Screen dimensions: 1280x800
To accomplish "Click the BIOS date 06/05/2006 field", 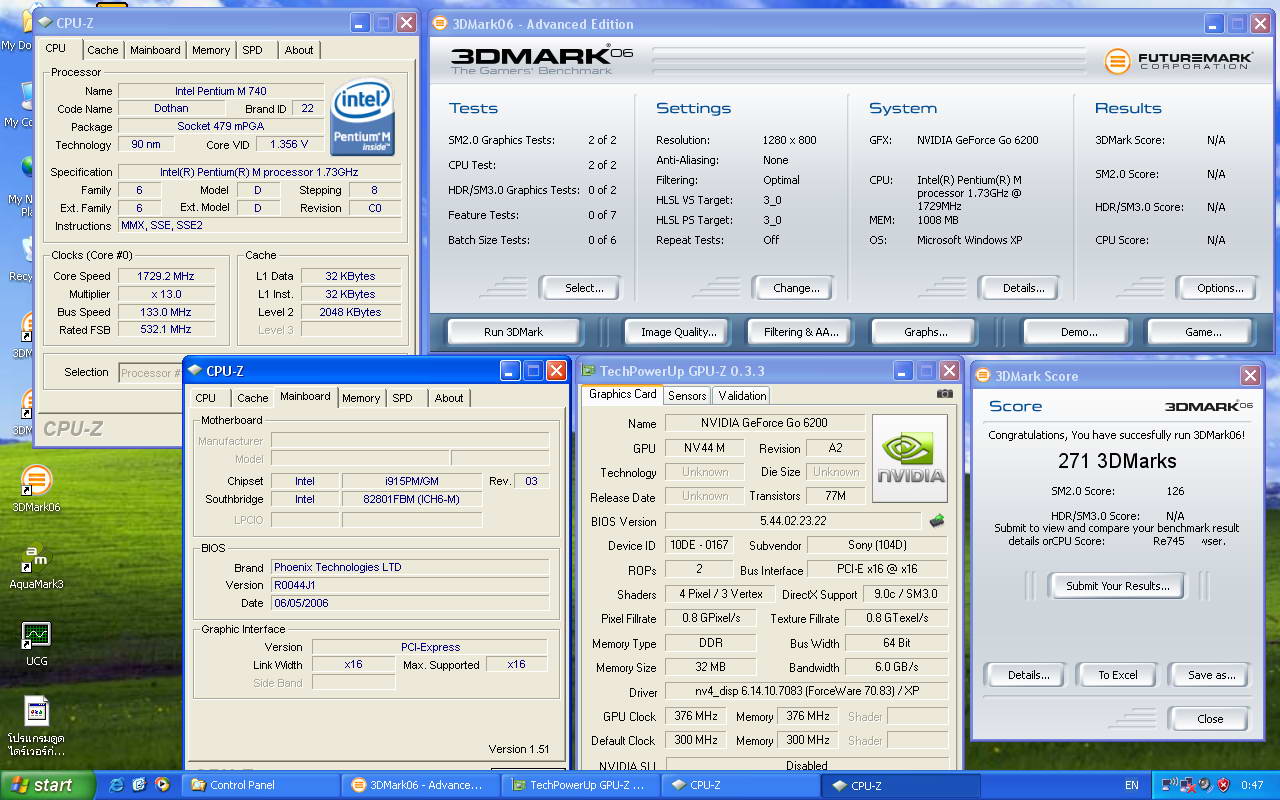I will click(x=410, y=603).
